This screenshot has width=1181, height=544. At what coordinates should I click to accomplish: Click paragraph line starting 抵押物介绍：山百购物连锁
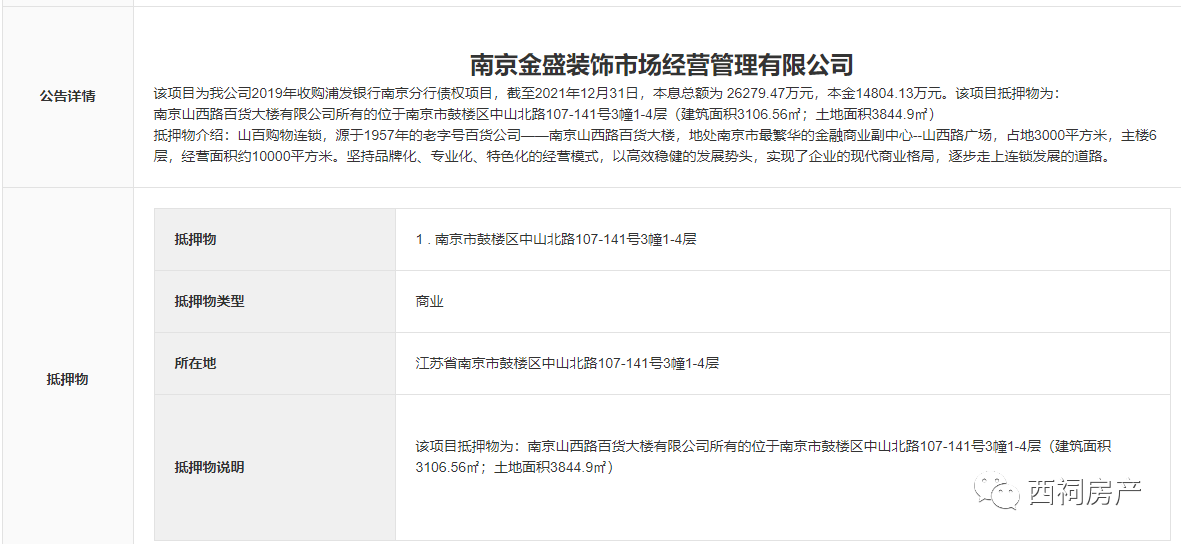655,136
